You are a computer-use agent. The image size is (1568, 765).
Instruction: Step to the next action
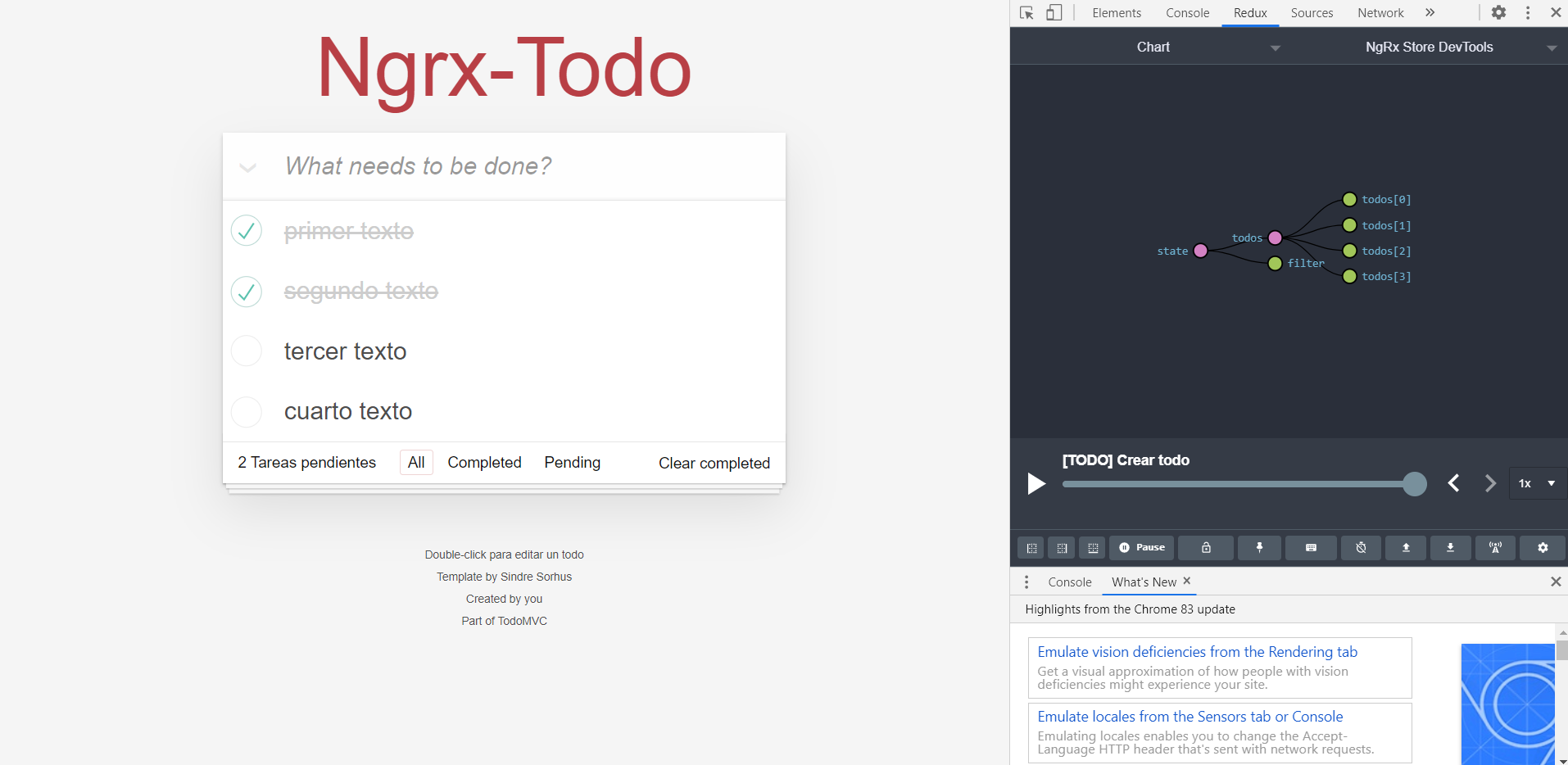point(1490,483)
